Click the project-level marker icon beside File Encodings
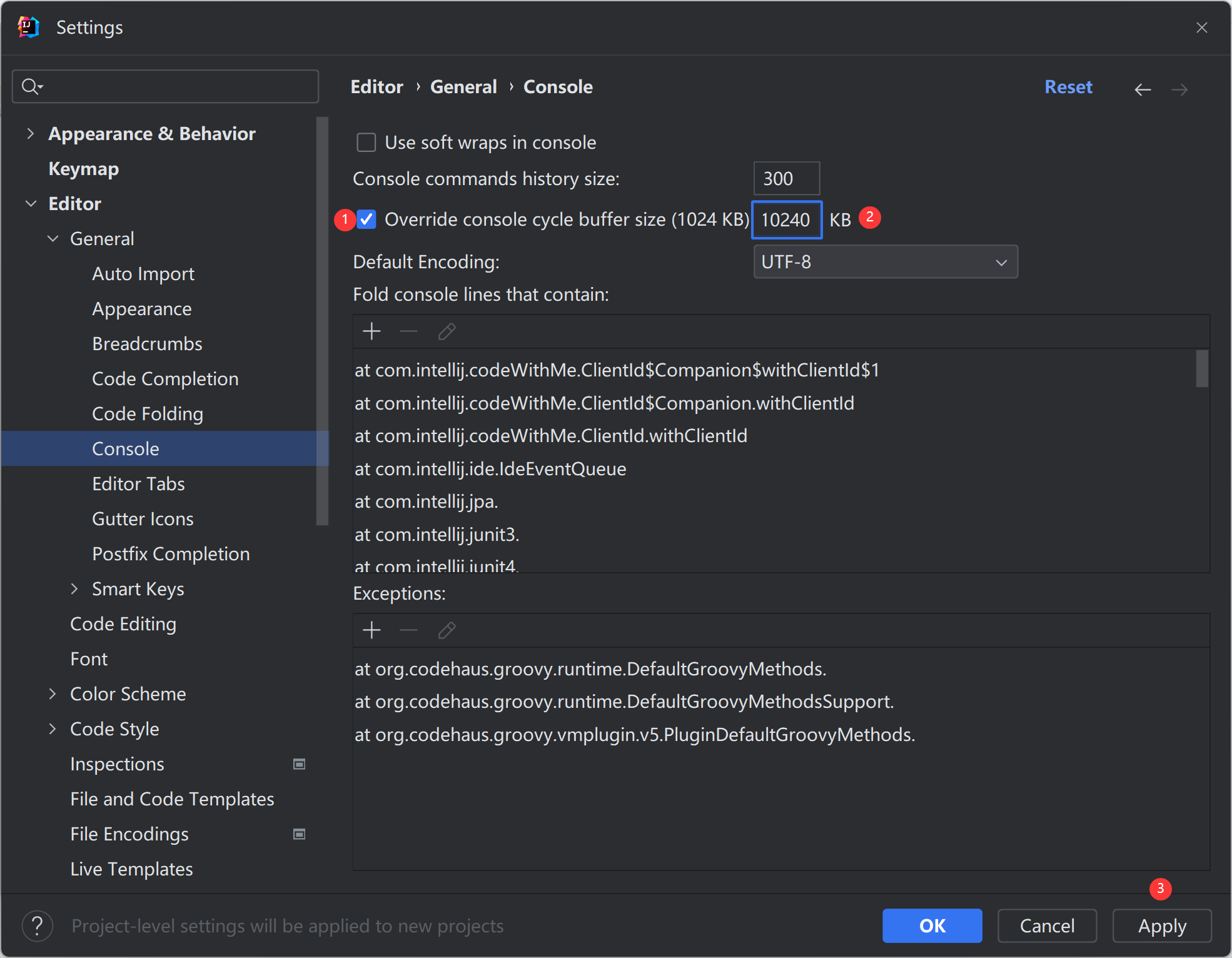The width and height of the screenshot is (1232, 958). pyautogui.click(x=300, y=834)
